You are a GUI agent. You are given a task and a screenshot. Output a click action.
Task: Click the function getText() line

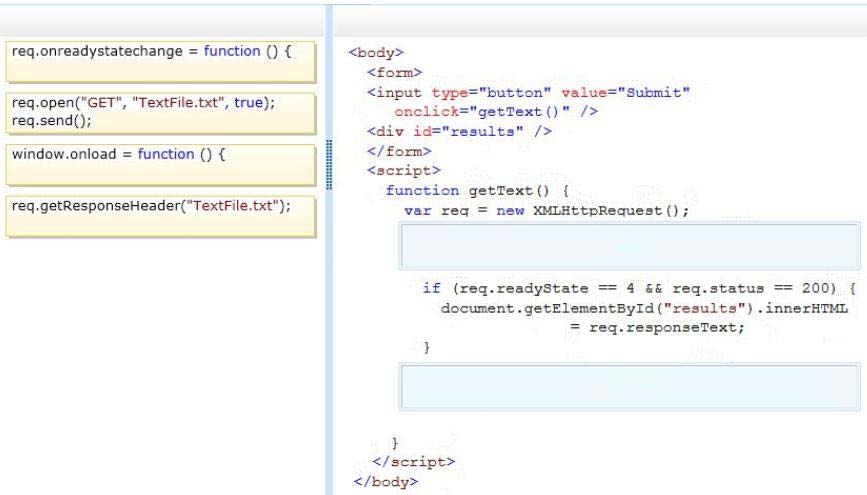click(x=477, y=191)
